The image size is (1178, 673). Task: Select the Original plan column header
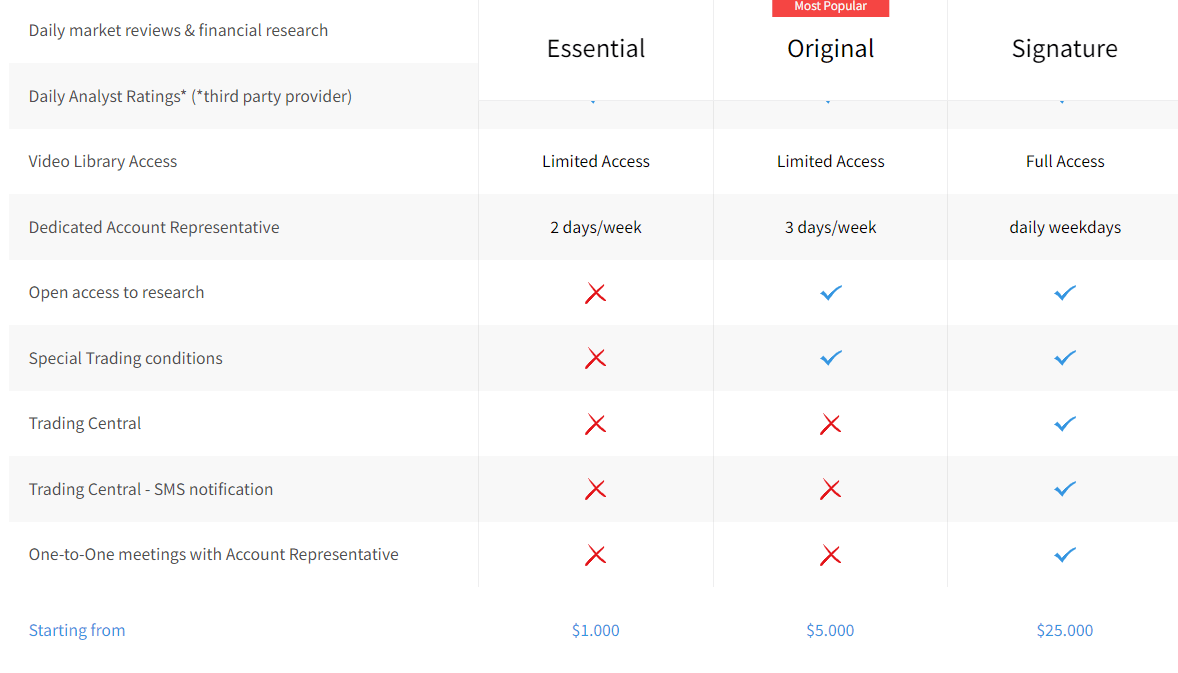coord(830,50)
